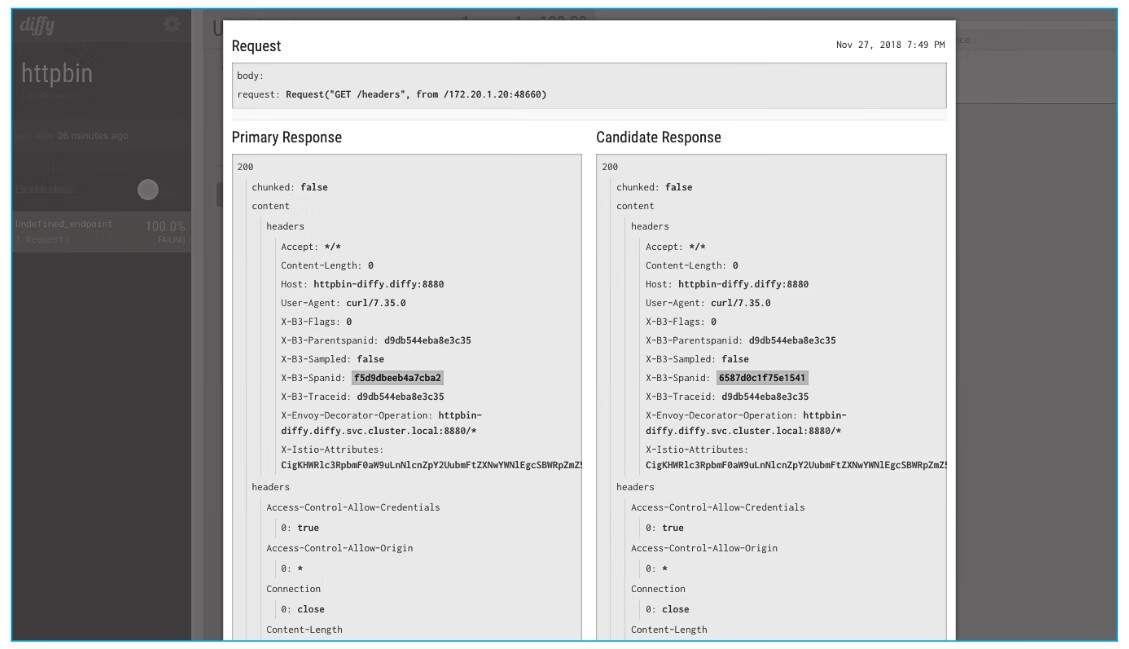
Task: Click chunked: false in Primary Response
Action: (x=289, y=187)
